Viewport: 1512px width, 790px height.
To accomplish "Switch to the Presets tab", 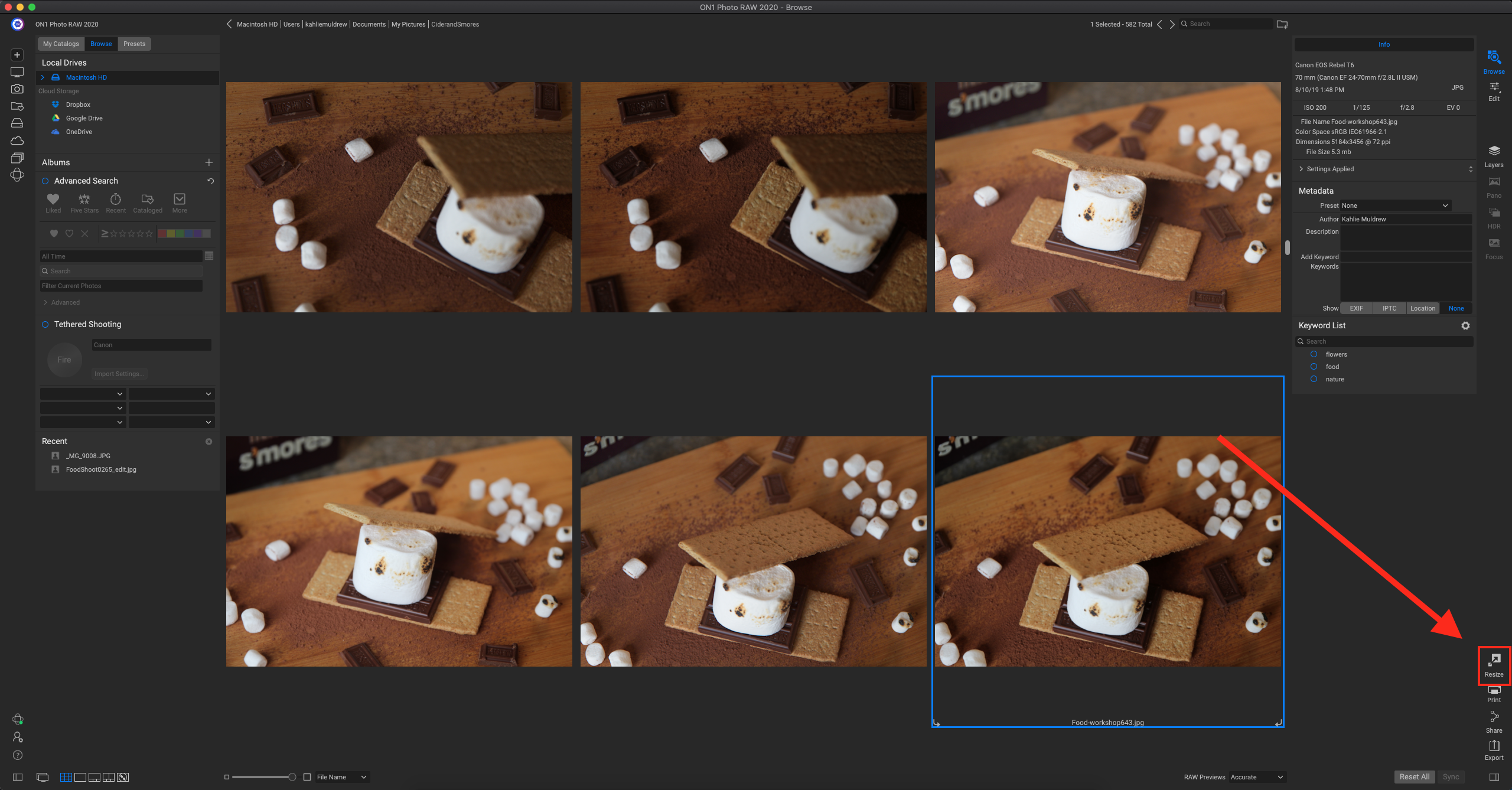I will [134, 44].
